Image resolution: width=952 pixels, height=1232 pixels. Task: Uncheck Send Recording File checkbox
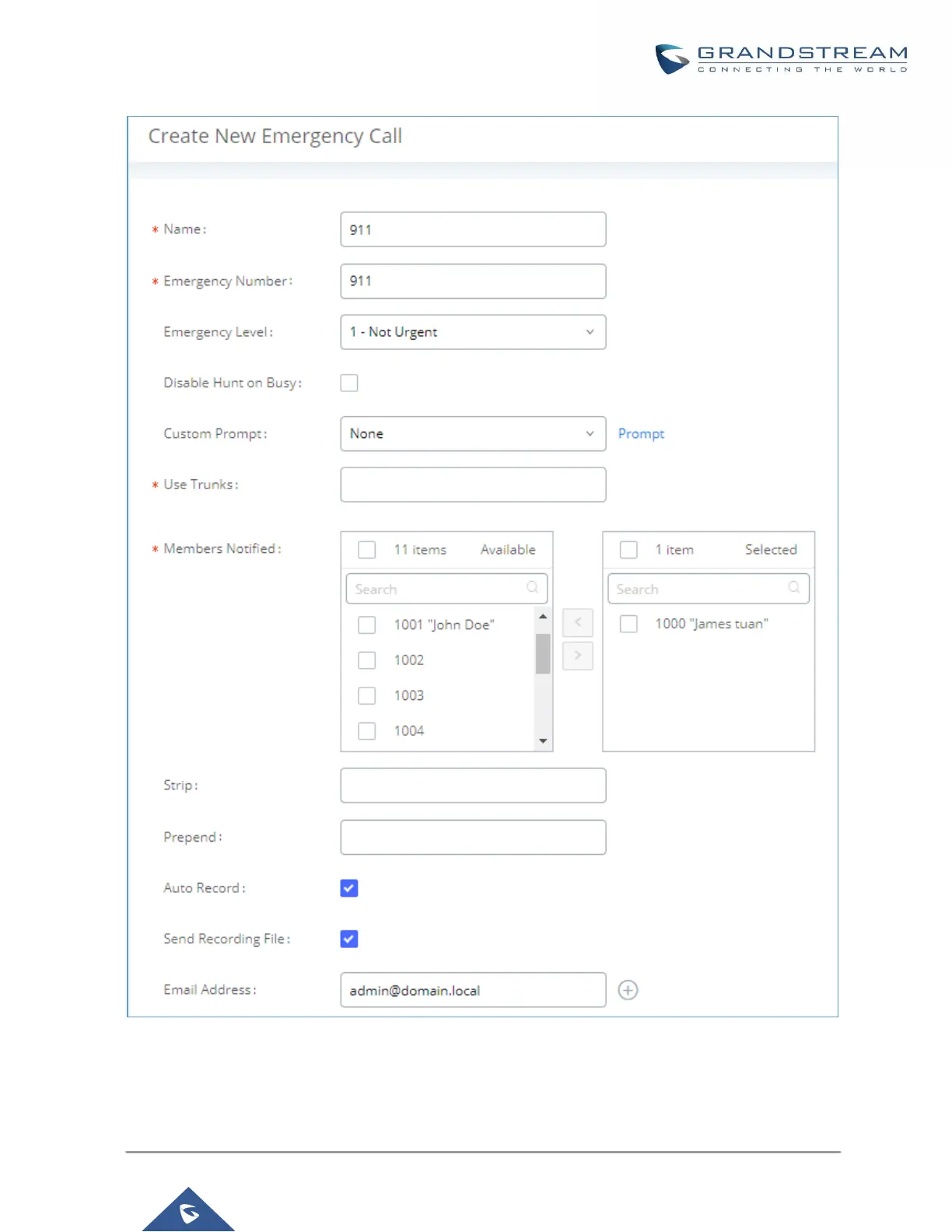349,939
